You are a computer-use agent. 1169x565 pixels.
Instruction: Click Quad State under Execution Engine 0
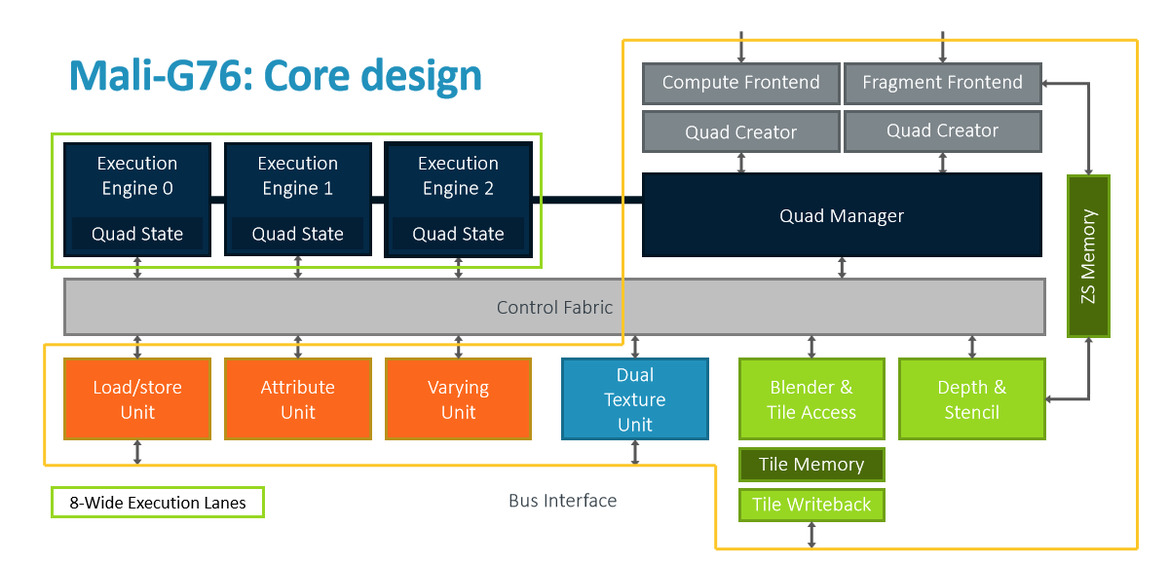(137, 234)
